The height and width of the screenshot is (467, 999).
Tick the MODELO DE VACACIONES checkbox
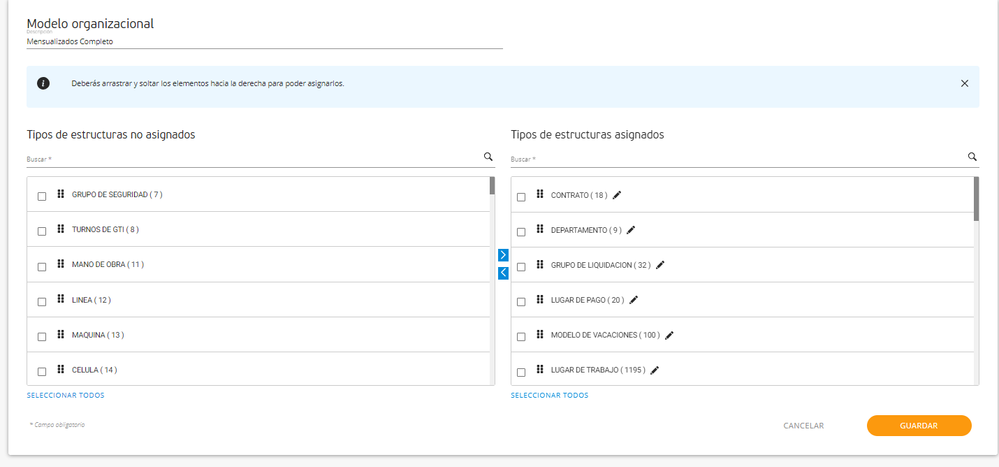[x=521, y=338]
